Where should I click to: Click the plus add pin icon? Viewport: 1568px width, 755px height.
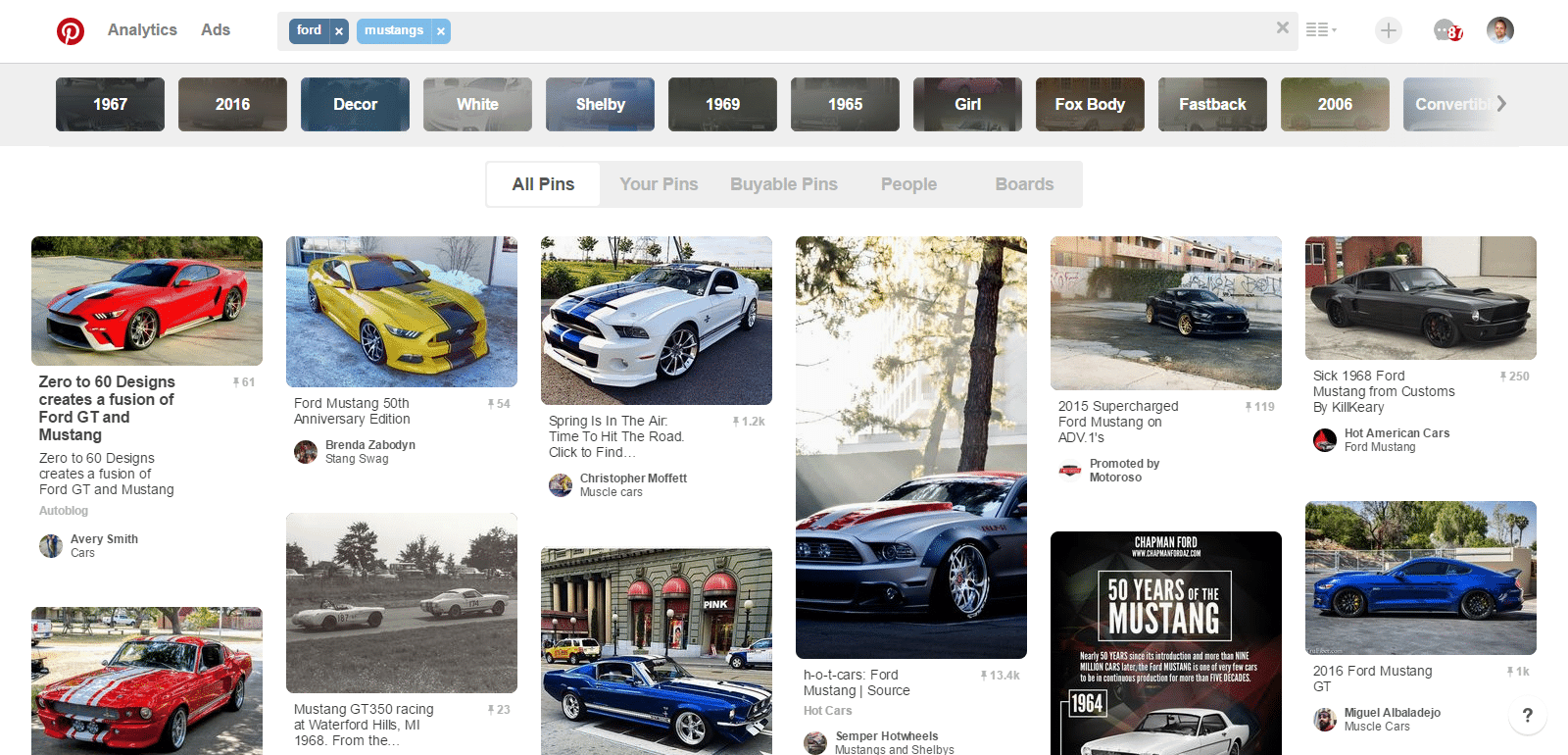1388,30
